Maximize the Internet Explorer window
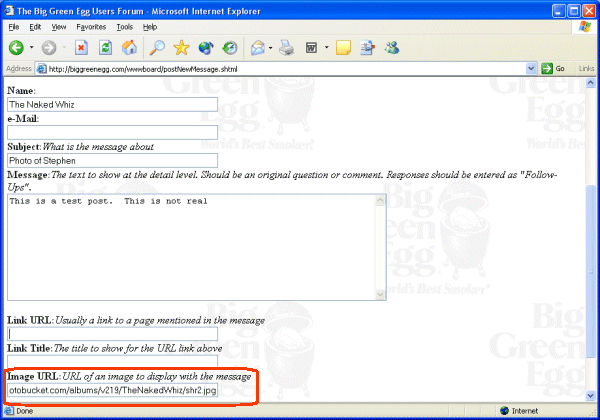This screenshot has height=420, width=600. point(574,11)
